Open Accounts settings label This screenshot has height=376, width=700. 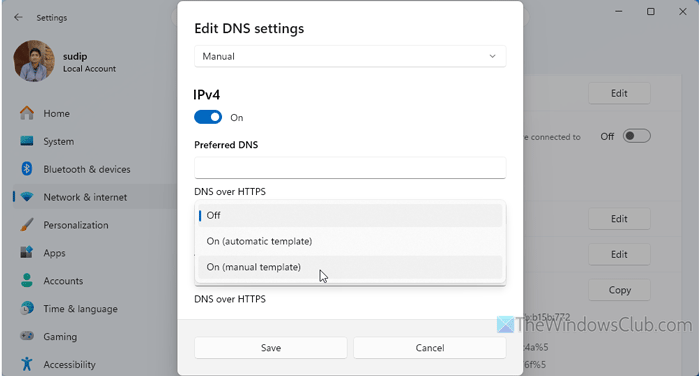coord(63,281)
